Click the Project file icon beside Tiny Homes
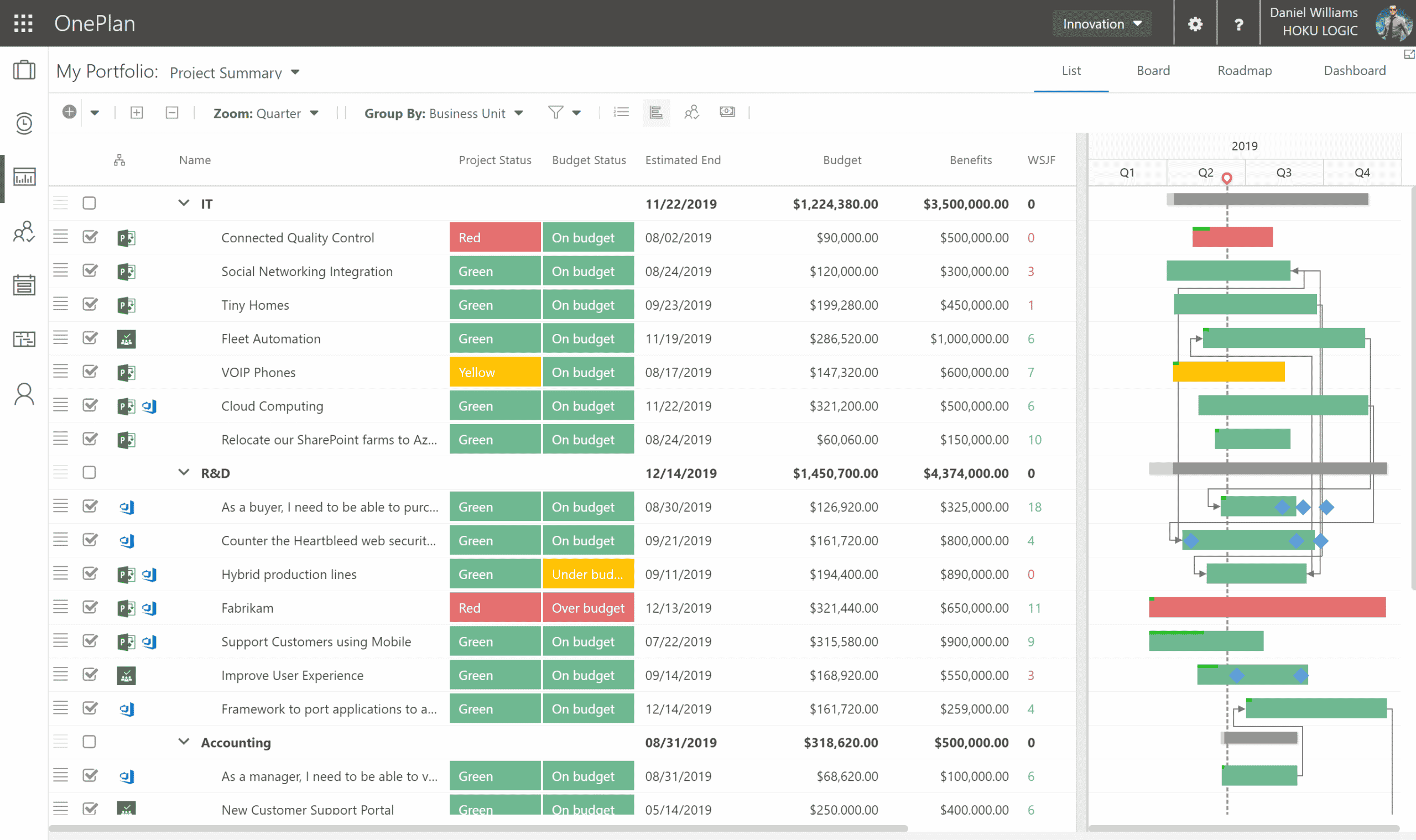 pos(126,305)
